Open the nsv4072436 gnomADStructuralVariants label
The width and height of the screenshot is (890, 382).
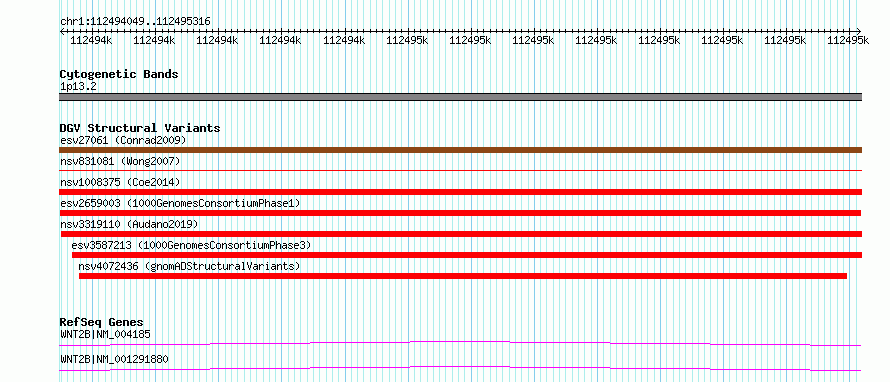point(189,266)
